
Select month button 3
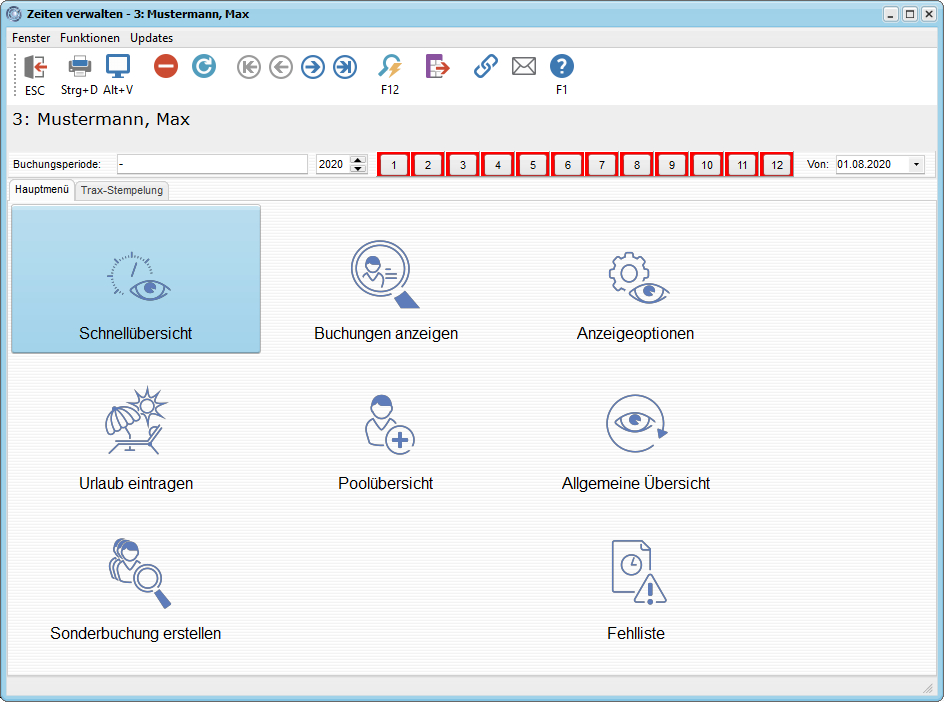click(463, 164)
